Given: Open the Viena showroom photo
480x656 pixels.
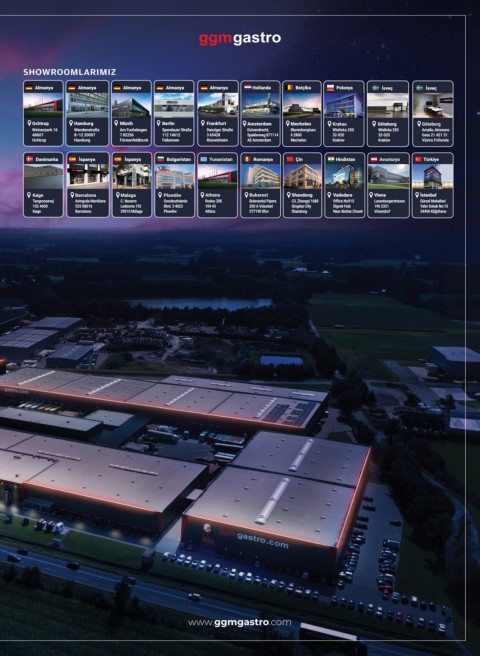Looking at the screenshot, I should click(x=388, y=177).
